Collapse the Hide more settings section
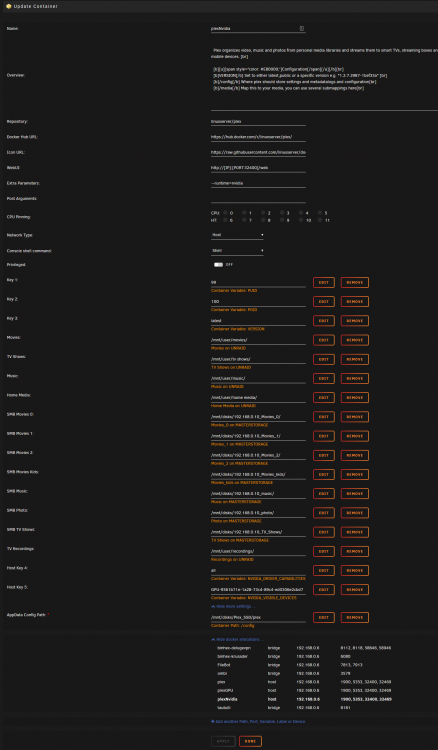438x750 pixels. click(x=231, y=607)
